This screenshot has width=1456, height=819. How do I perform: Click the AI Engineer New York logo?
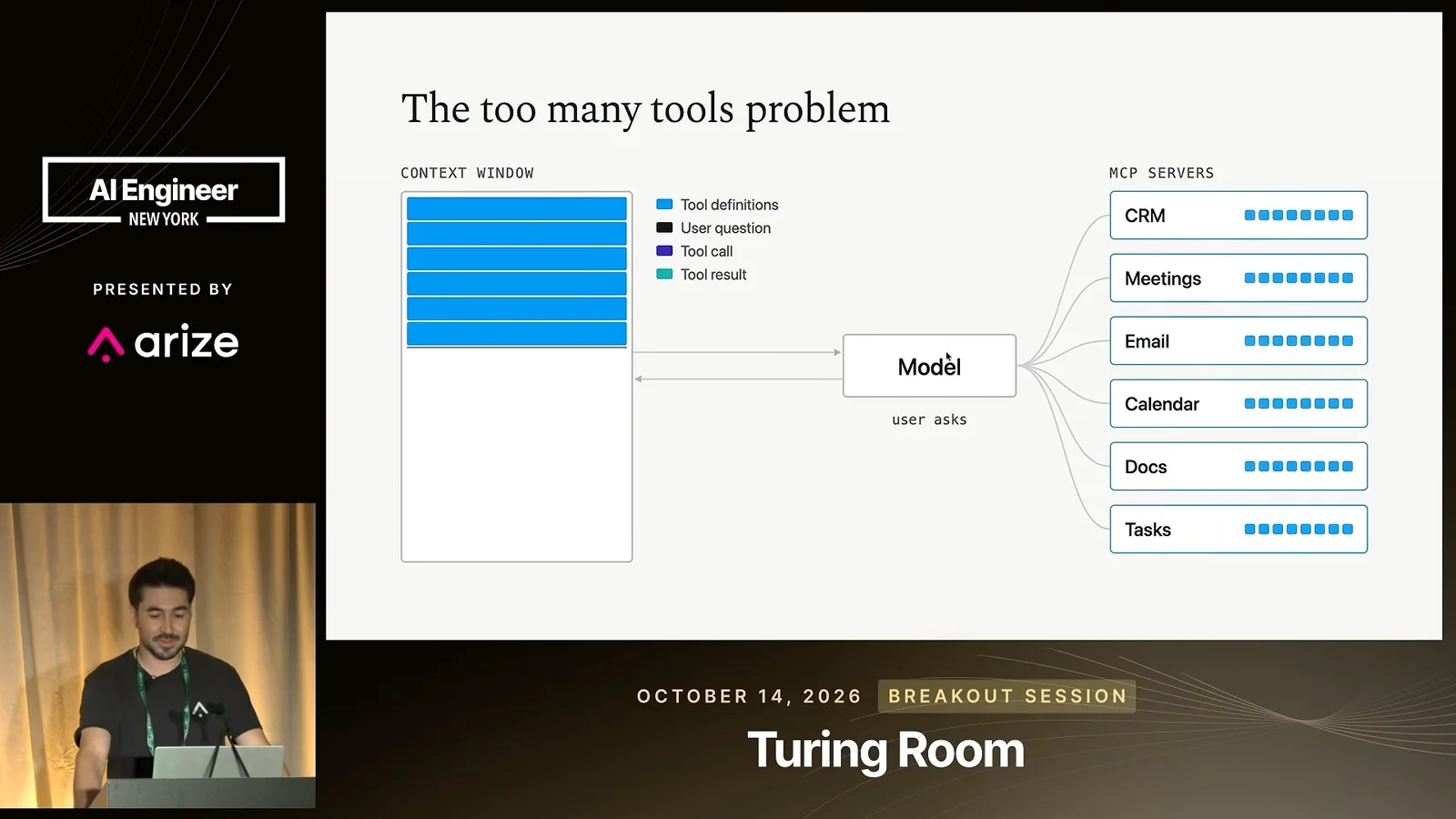point(164,191)
